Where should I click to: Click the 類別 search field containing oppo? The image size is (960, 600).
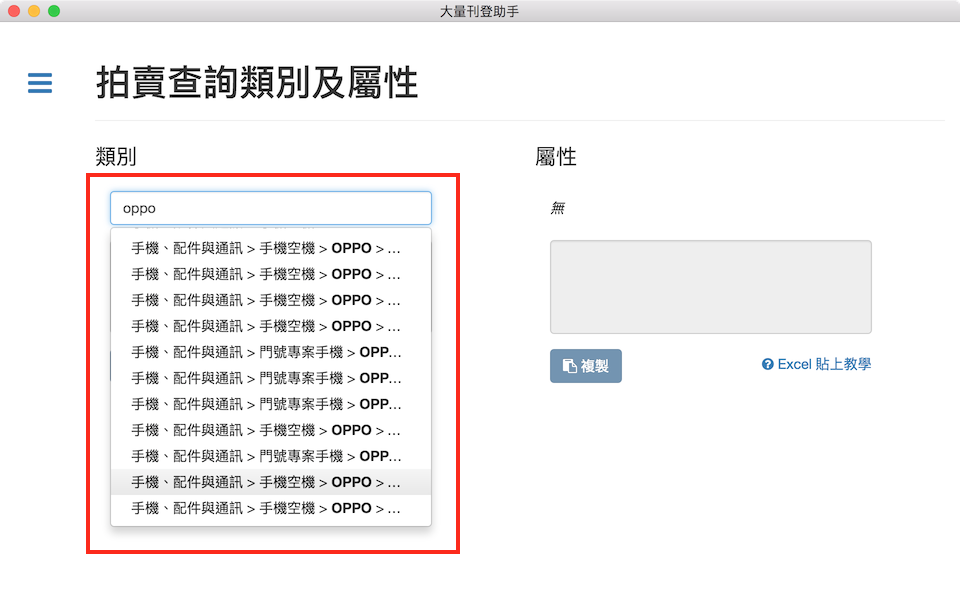pos(270,208)
